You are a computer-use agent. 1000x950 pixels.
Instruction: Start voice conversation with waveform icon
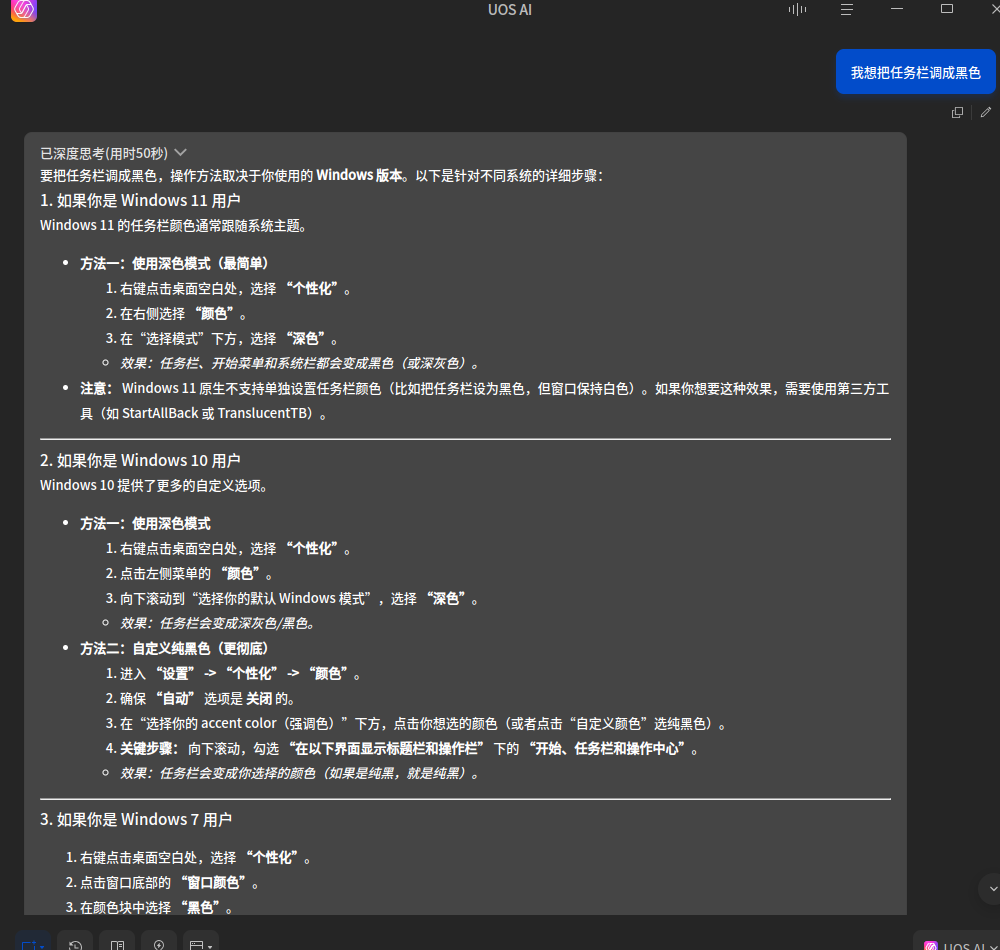(797, 9)
